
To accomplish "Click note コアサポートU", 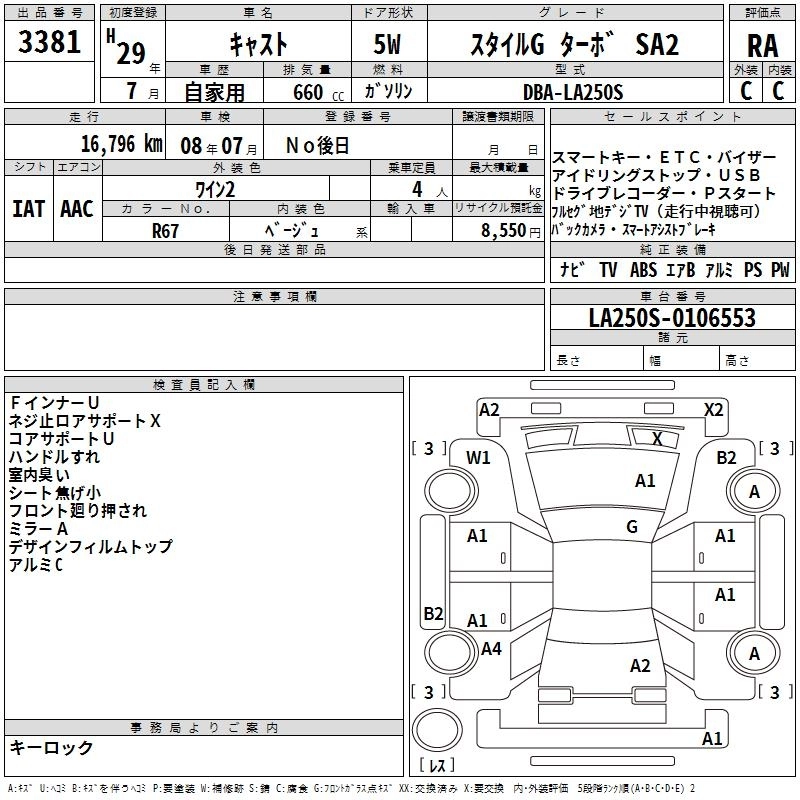I will click(x=61, y=439).
